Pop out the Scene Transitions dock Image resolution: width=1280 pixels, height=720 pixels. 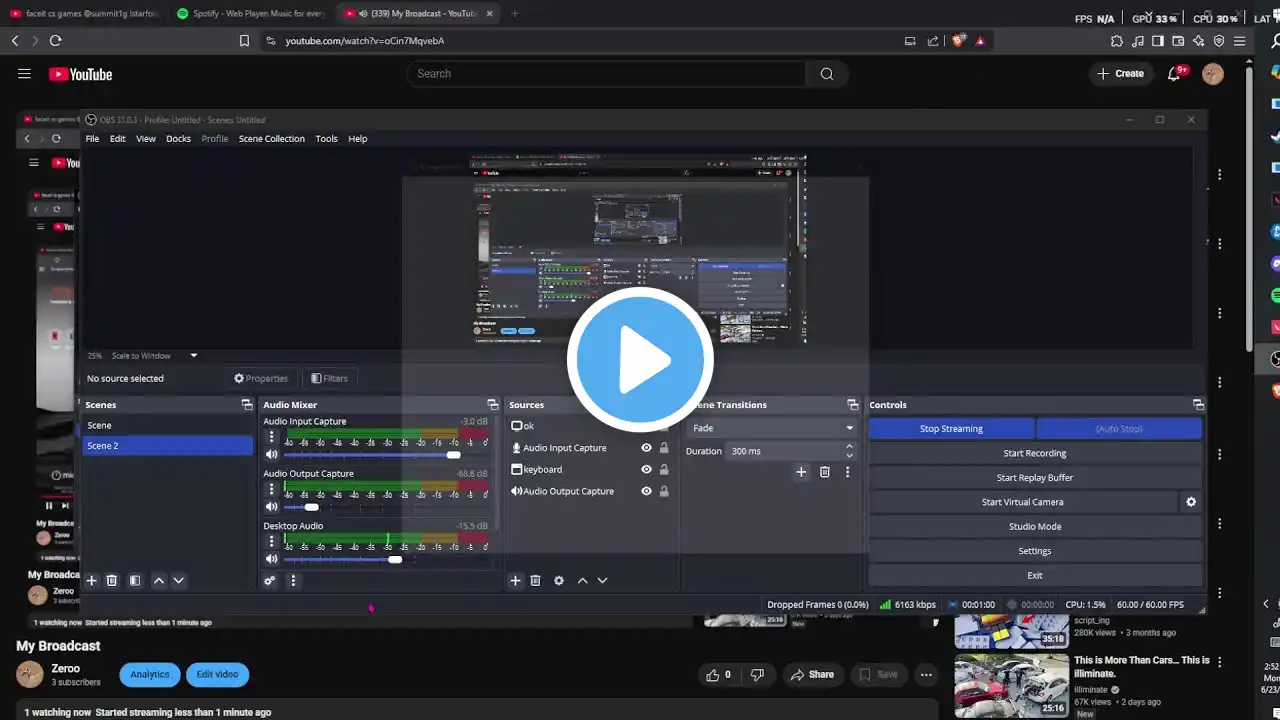(853, 405)
